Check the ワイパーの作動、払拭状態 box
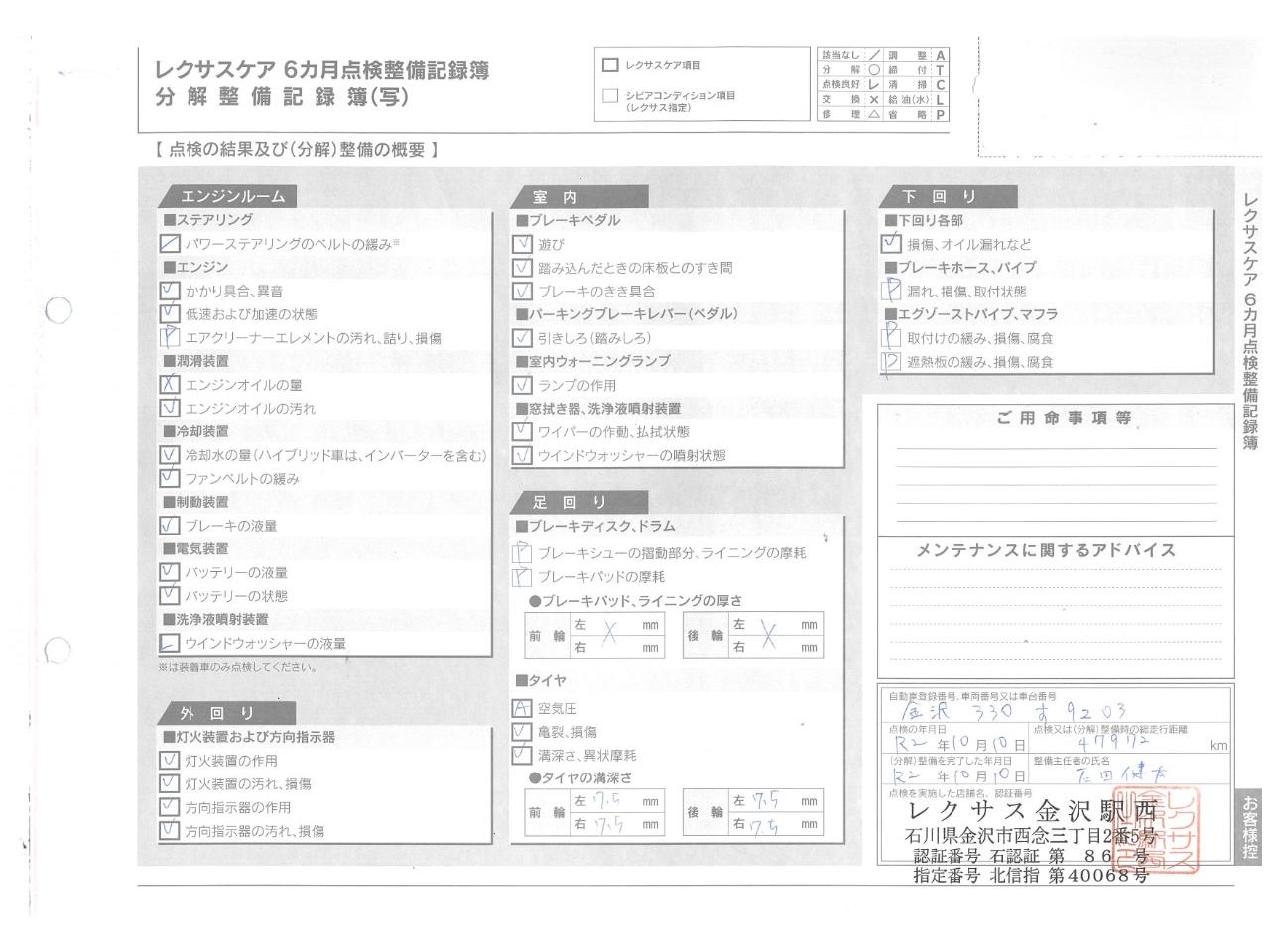 pos(523,431)
